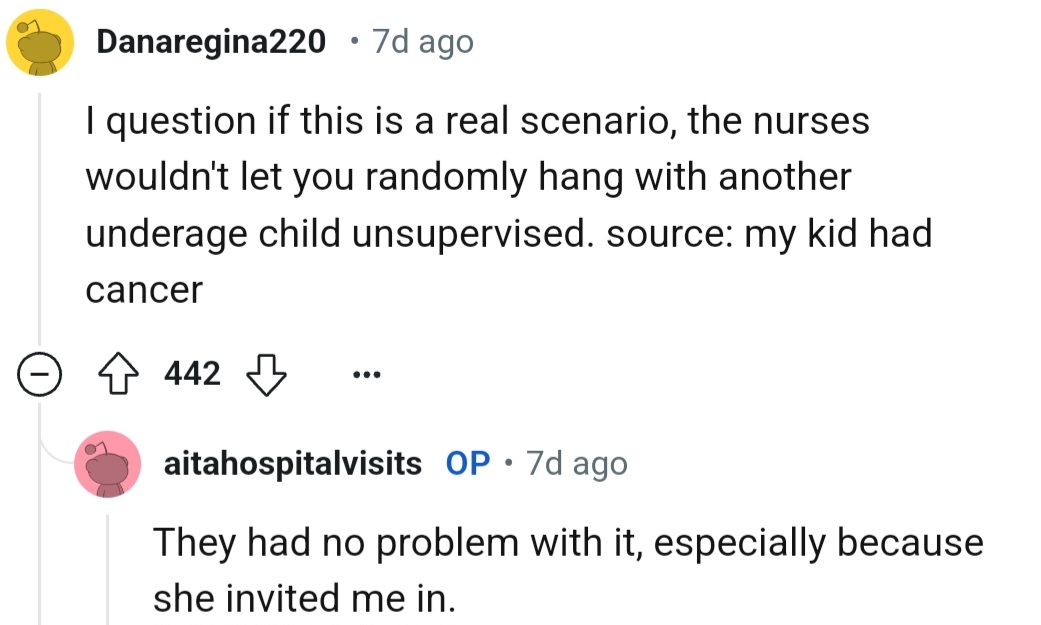Collapse via thread line under Danaregina220's avatar
The image size is (1041, 625).
(x=39, y=220)
